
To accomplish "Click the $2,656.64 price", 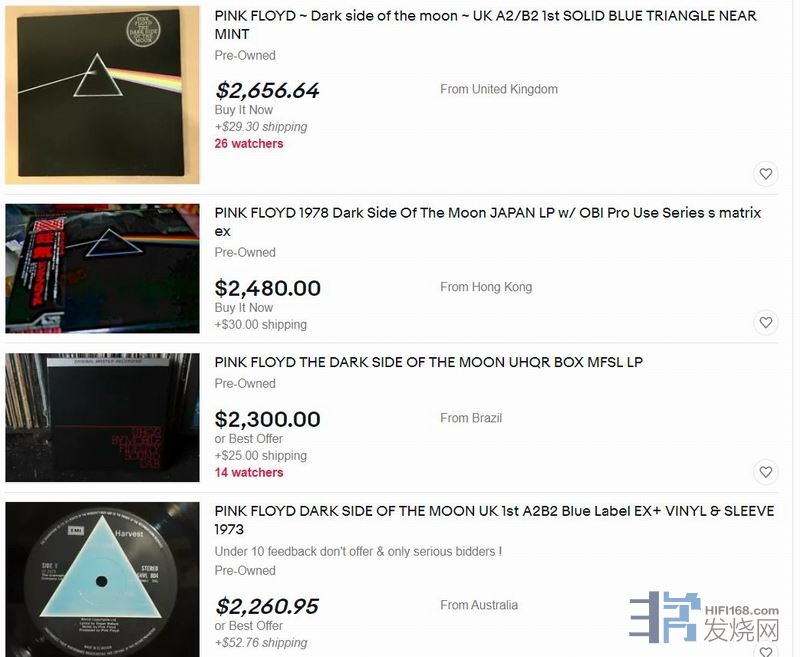I will [x=267, y=91].
